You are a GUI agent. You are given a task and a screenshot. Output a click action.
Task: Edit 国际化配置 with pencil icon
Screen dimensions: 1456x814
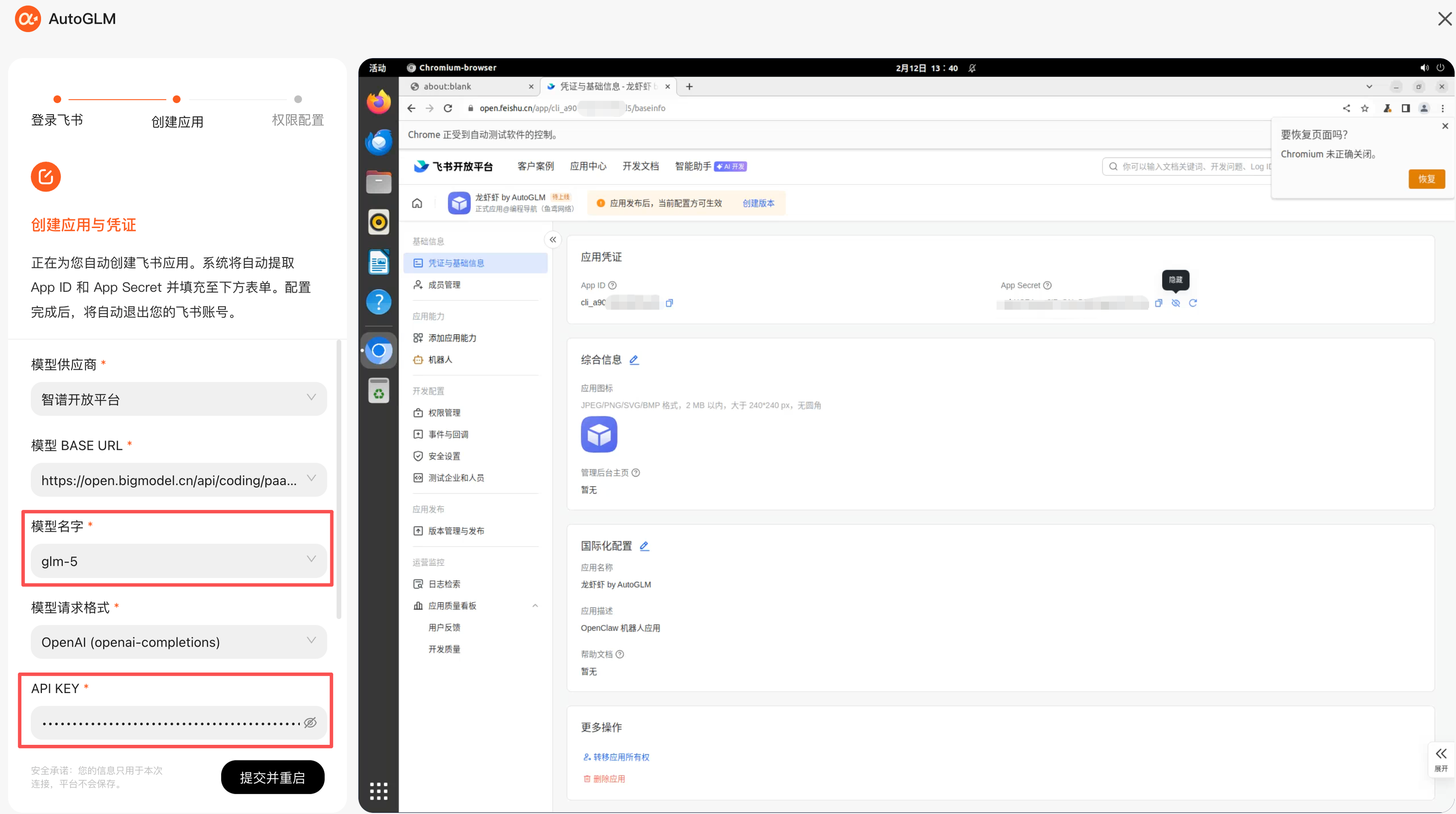click(644, 545)
